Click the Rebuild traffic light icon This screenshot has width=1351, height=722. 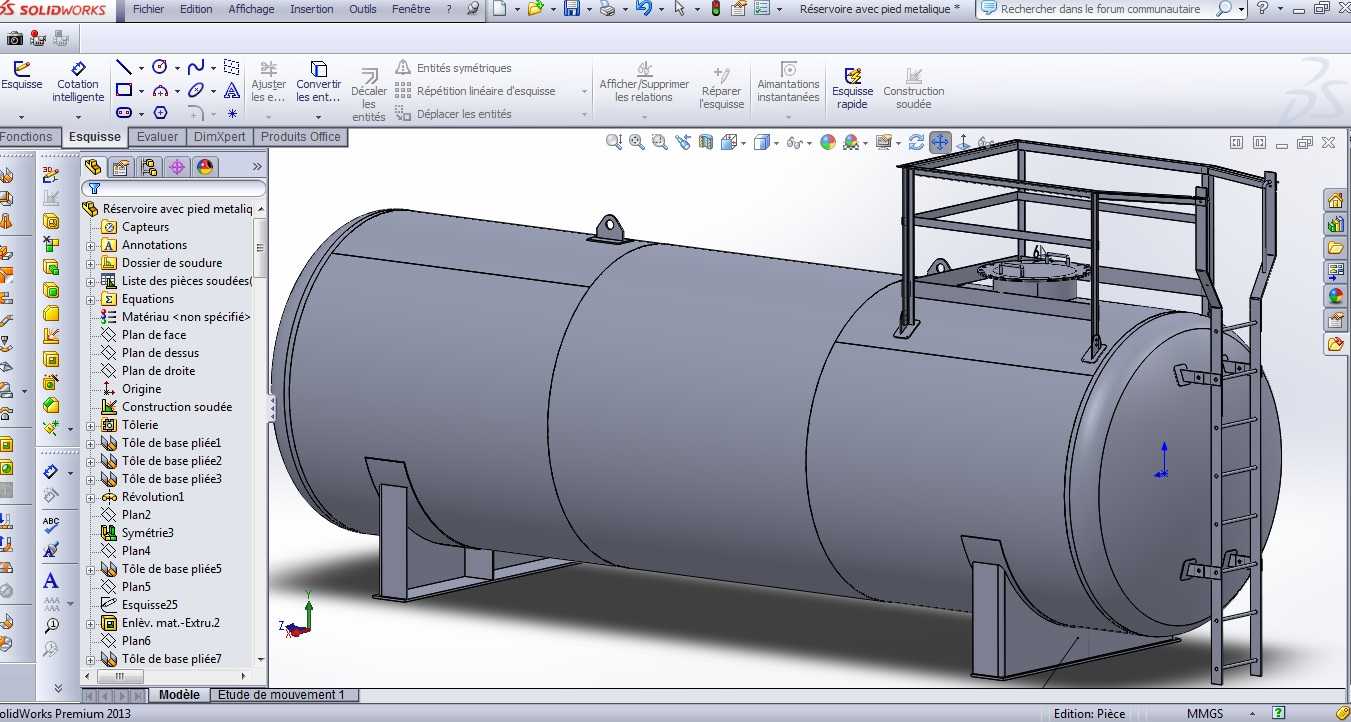click(715, 9)
